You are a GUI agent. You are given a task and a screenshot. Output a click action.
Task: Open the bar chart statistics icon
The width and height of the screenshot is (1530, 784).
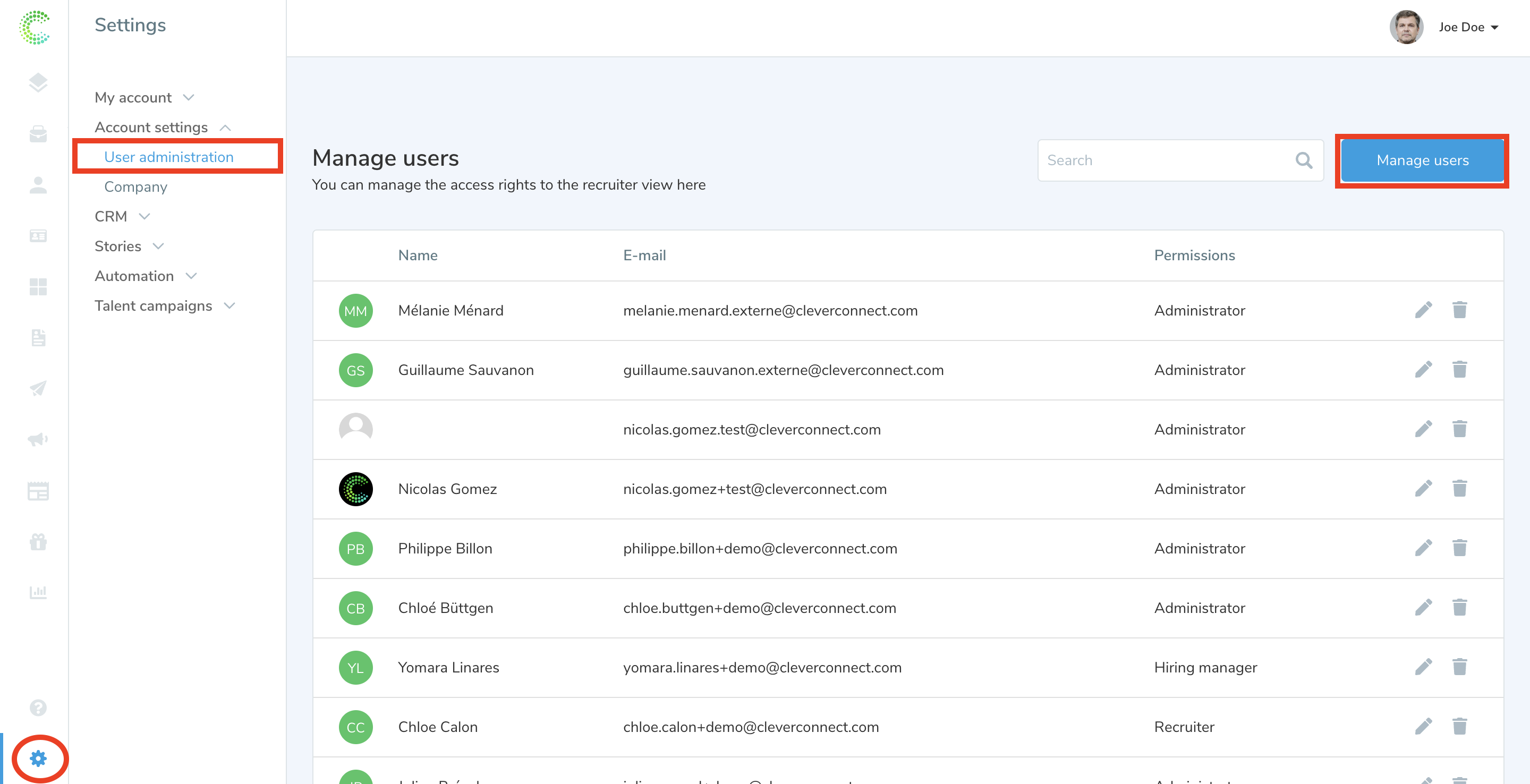pyautogui.click(x=38, y=592)
